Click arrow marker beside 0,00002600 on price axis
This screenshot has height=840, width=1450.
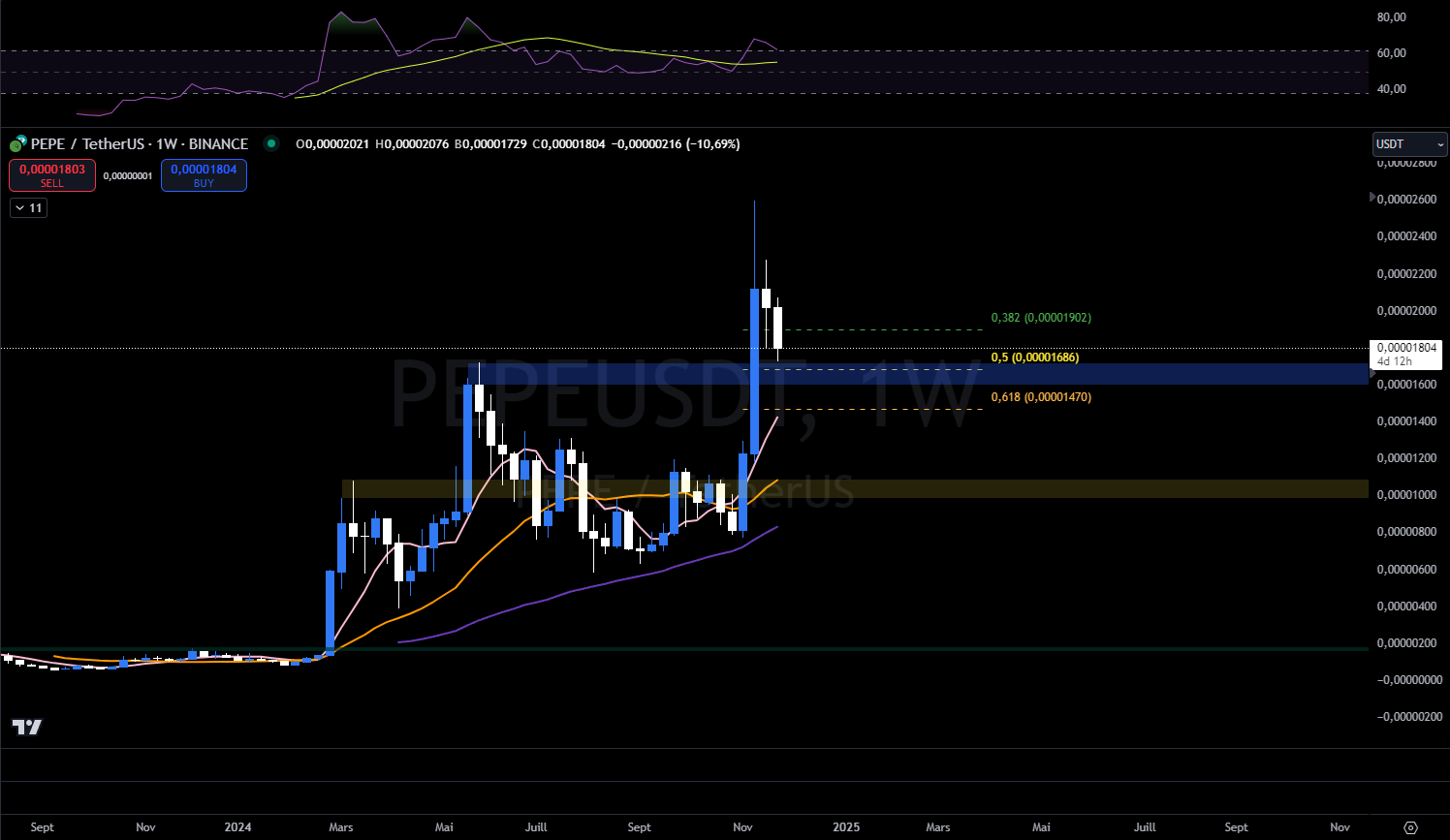(x=1371, y=198)
